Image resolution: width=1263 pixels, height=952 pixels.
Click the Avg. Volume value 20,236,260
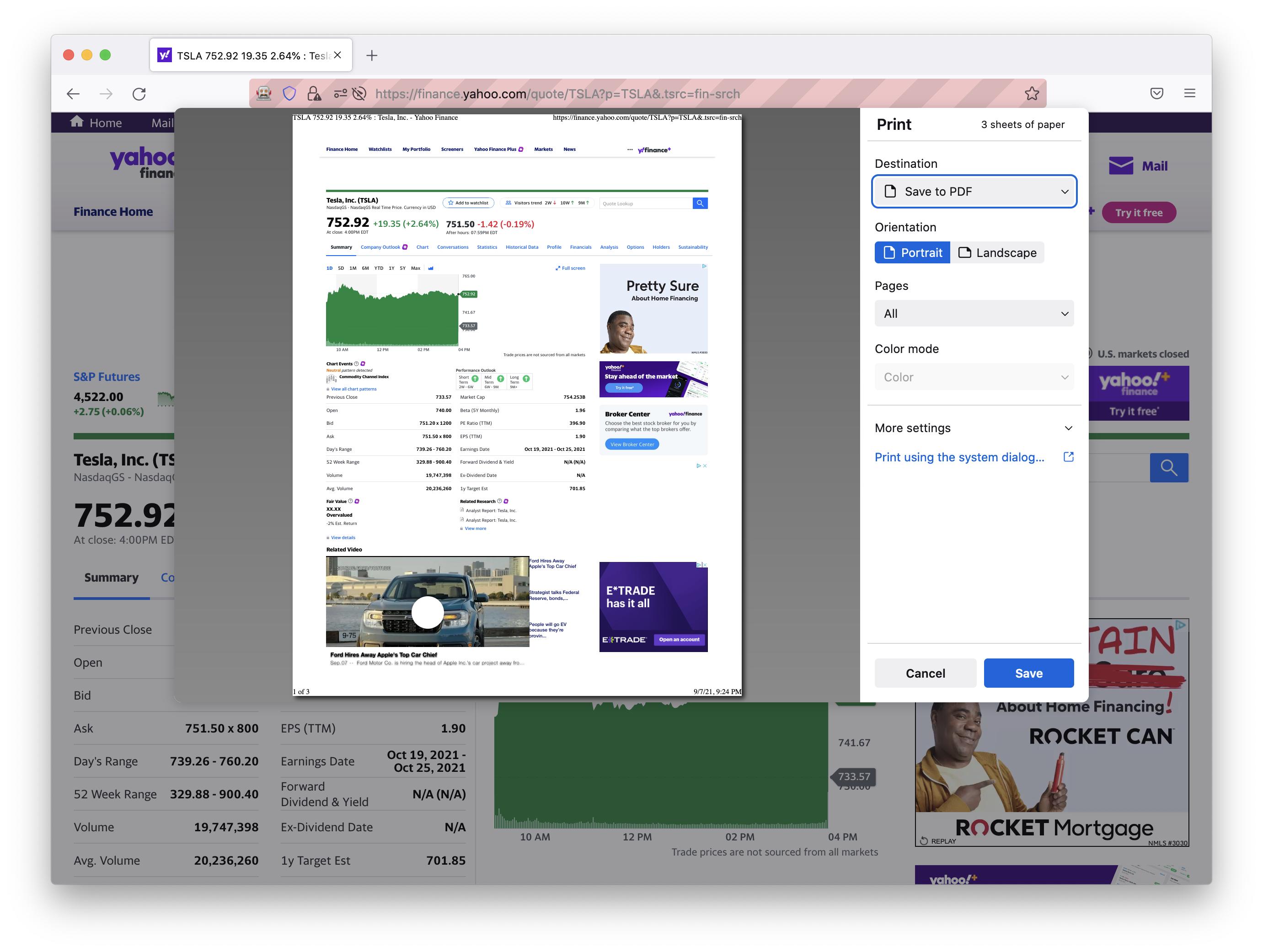pyautogui.click(x=226, y=861)
